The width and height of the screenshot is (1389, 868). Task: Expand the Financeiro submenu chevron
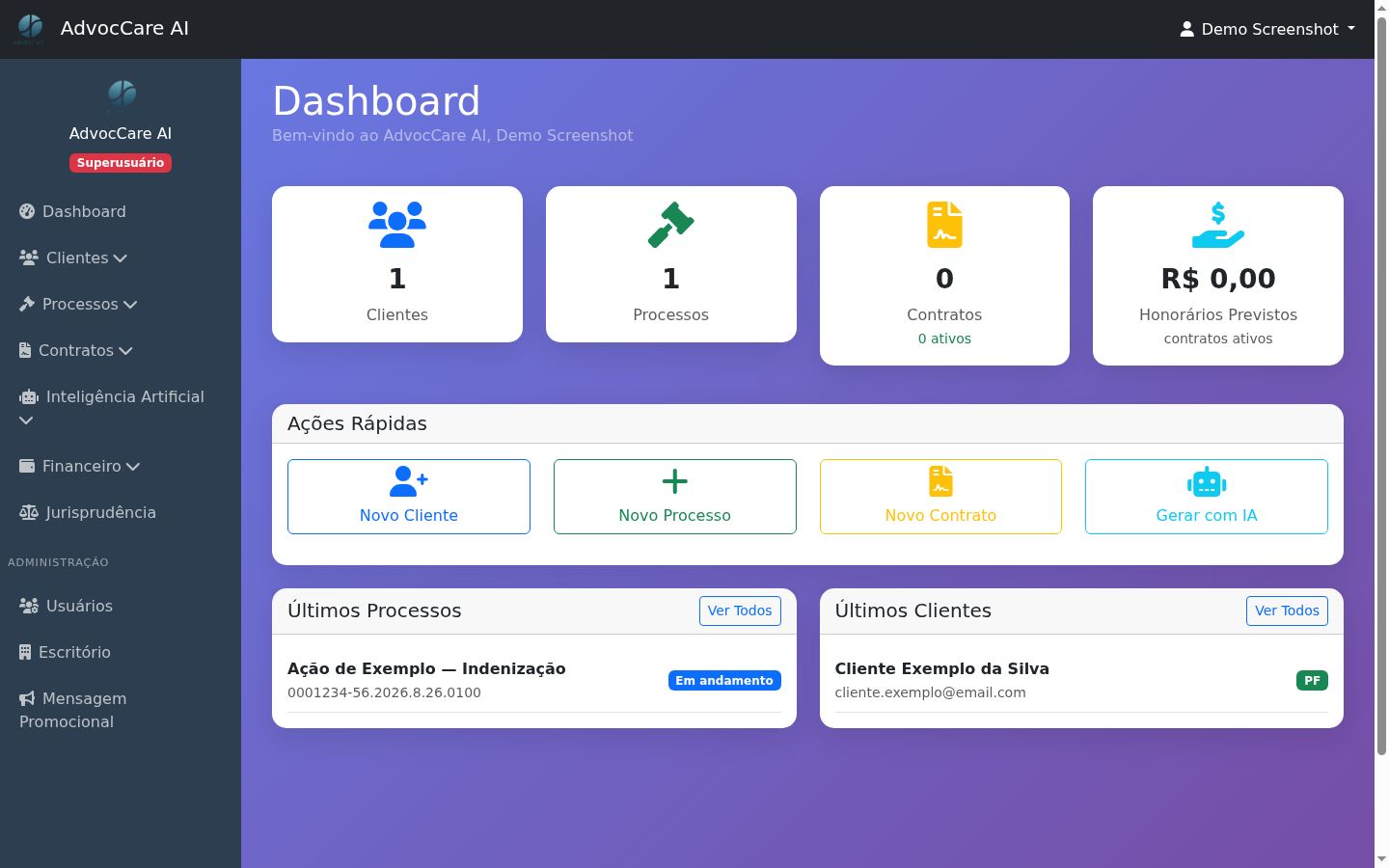pos(133,467)
